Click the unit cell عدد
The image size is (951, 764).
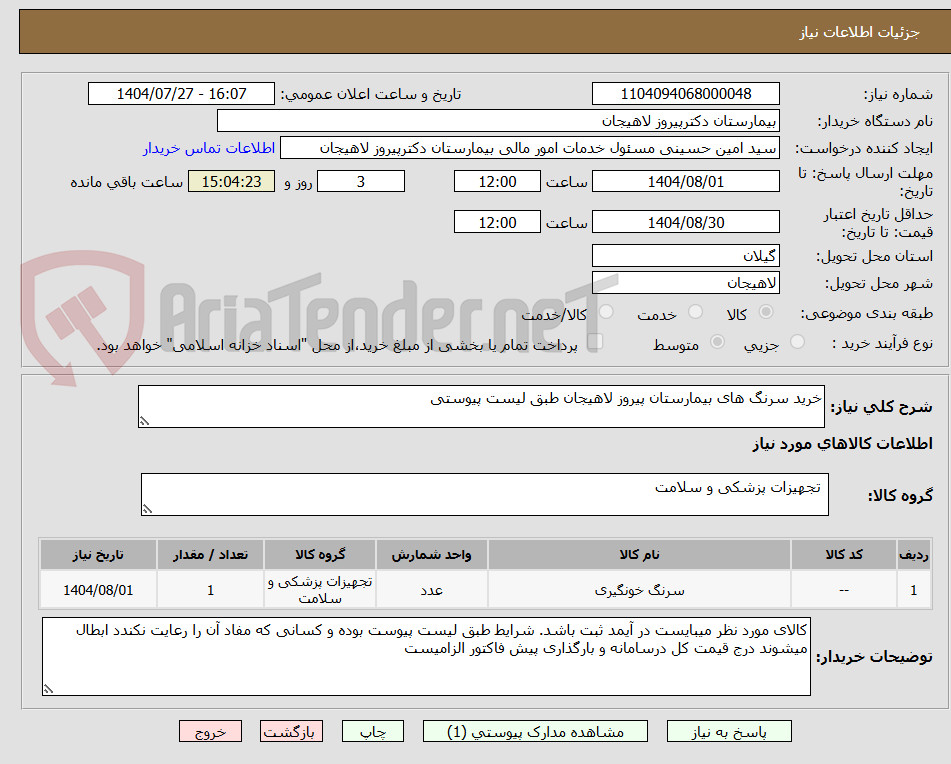(x=431, y=590)
